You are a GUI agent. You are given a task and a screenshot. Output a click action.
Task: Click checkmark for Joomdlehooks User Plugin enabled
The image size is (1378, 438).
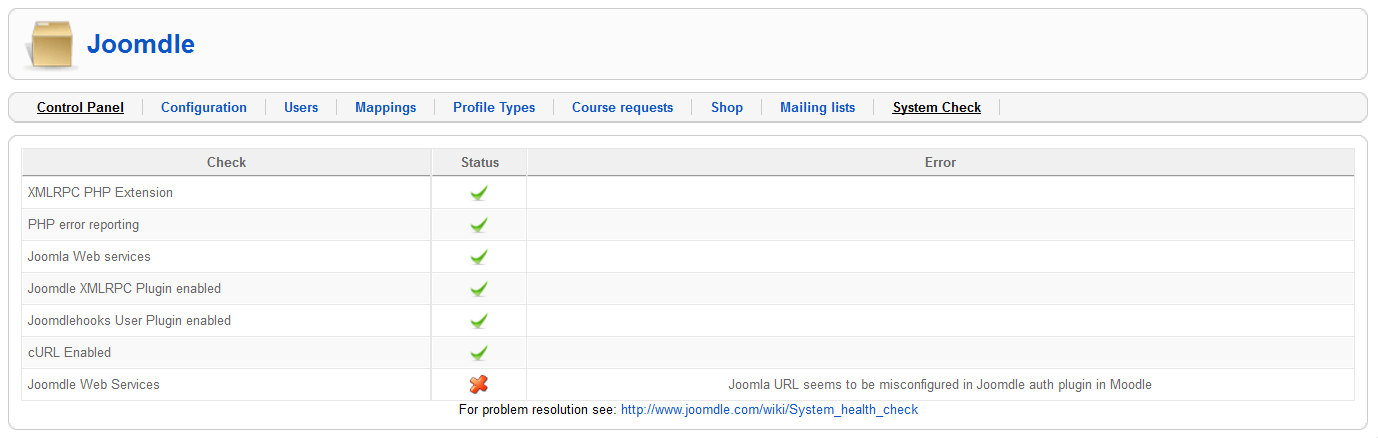[479, 321]
